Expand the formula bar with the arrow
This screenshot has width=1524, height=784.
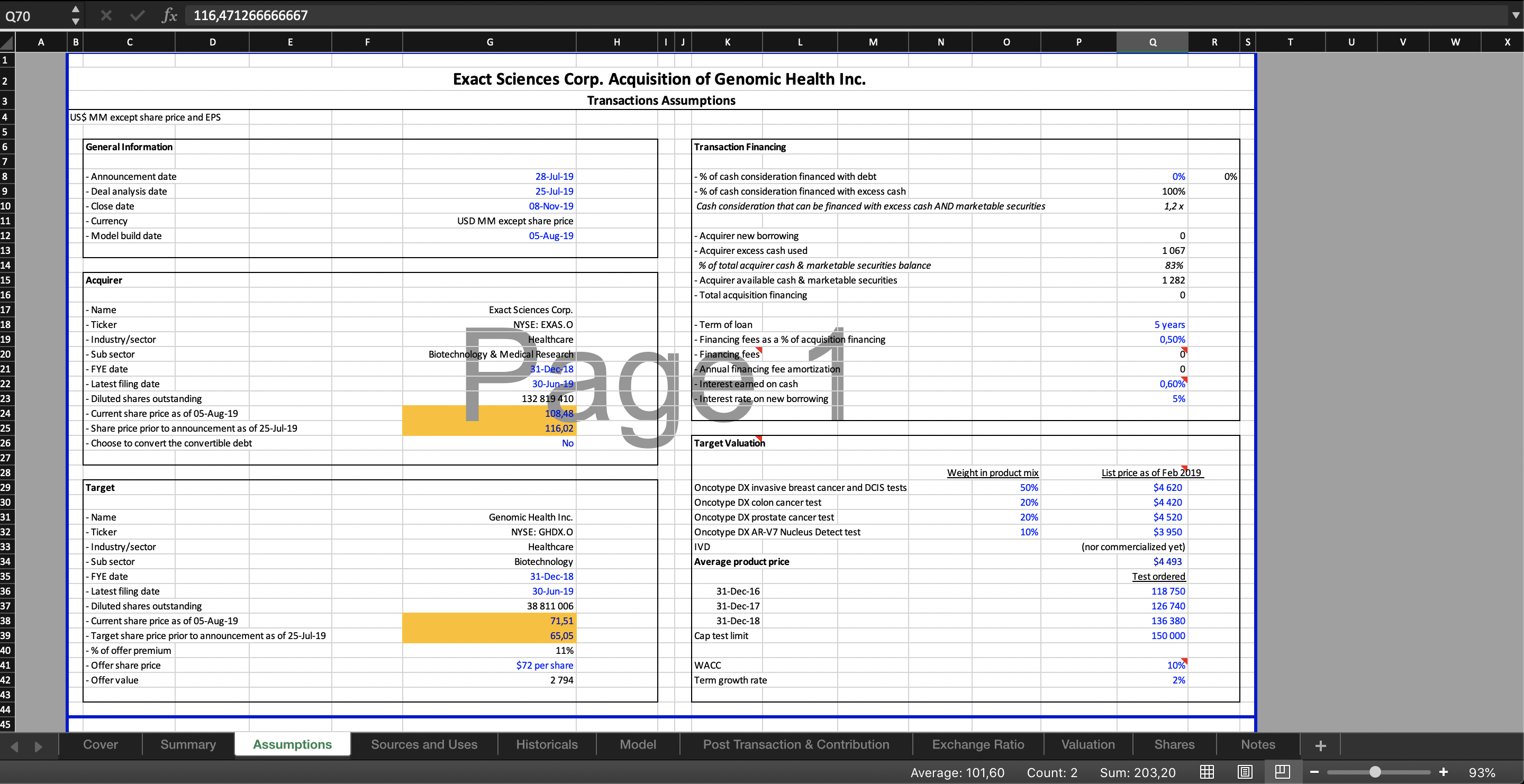tap(1515, 15)
